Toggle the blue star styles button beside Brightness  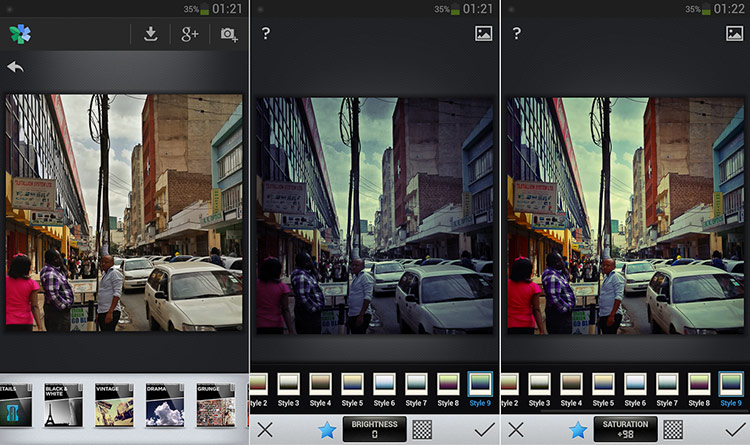tap(326, 429)
